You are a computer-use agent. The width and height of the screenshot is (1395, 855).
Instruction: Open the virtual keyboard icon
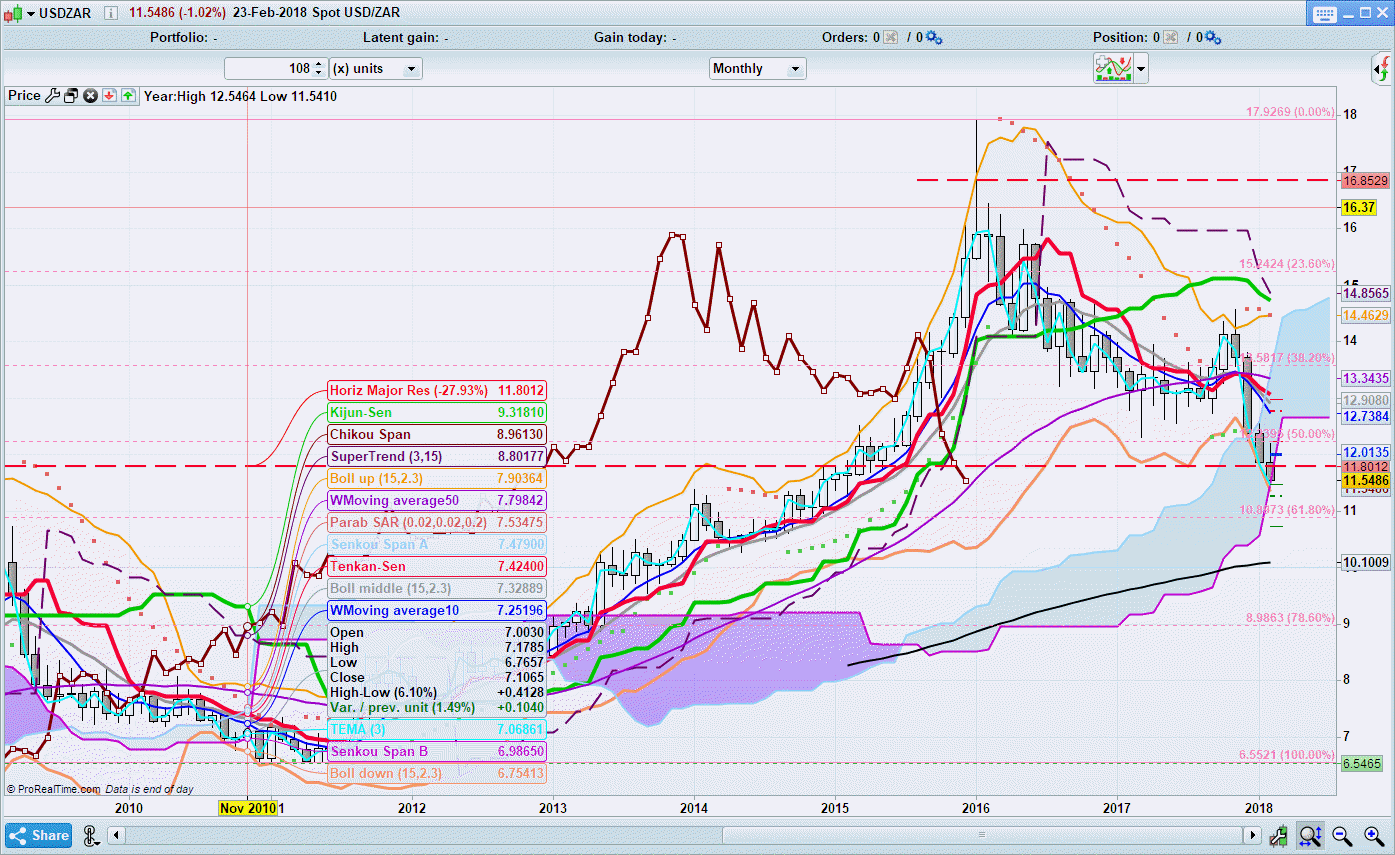[x=1325, y=14]
